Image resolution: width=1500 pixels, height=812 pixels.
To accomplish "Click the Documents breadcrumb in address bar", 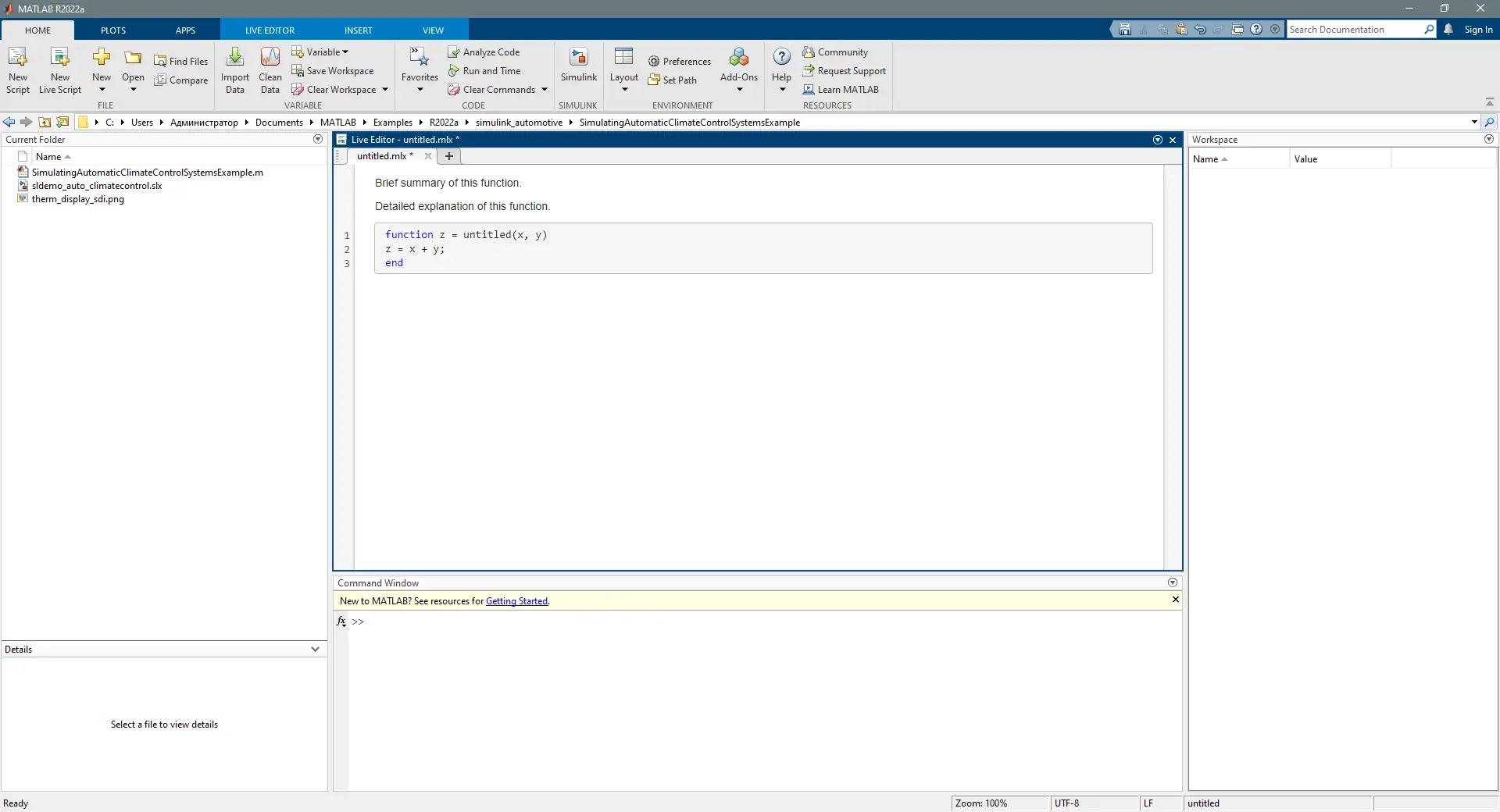I will click(279, 122).
